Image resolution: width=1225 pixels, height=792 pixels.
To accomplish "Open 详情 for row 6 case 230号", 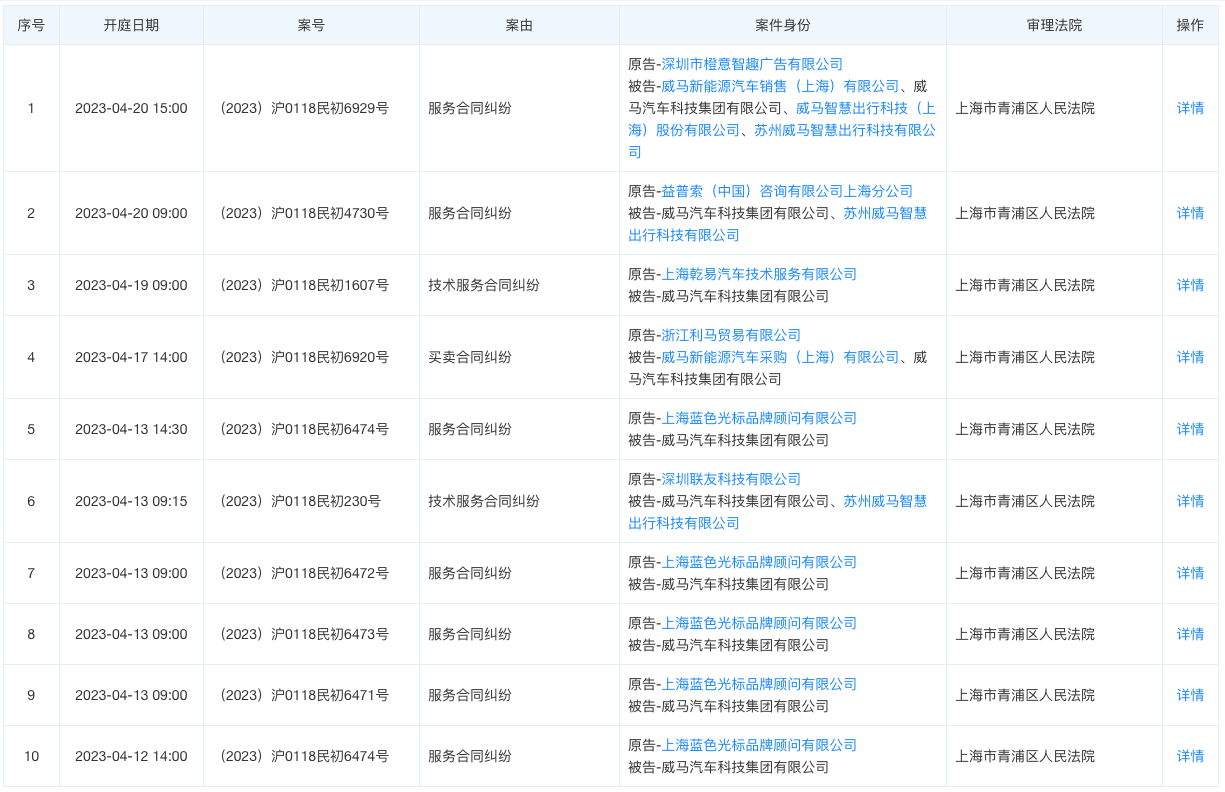I will 1190,501.
